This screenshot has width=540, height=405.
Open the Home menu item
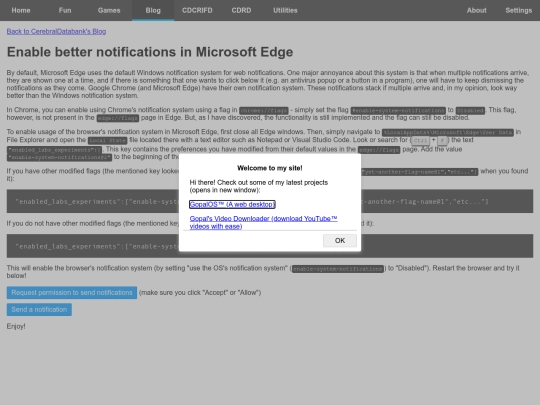(21, 10)
